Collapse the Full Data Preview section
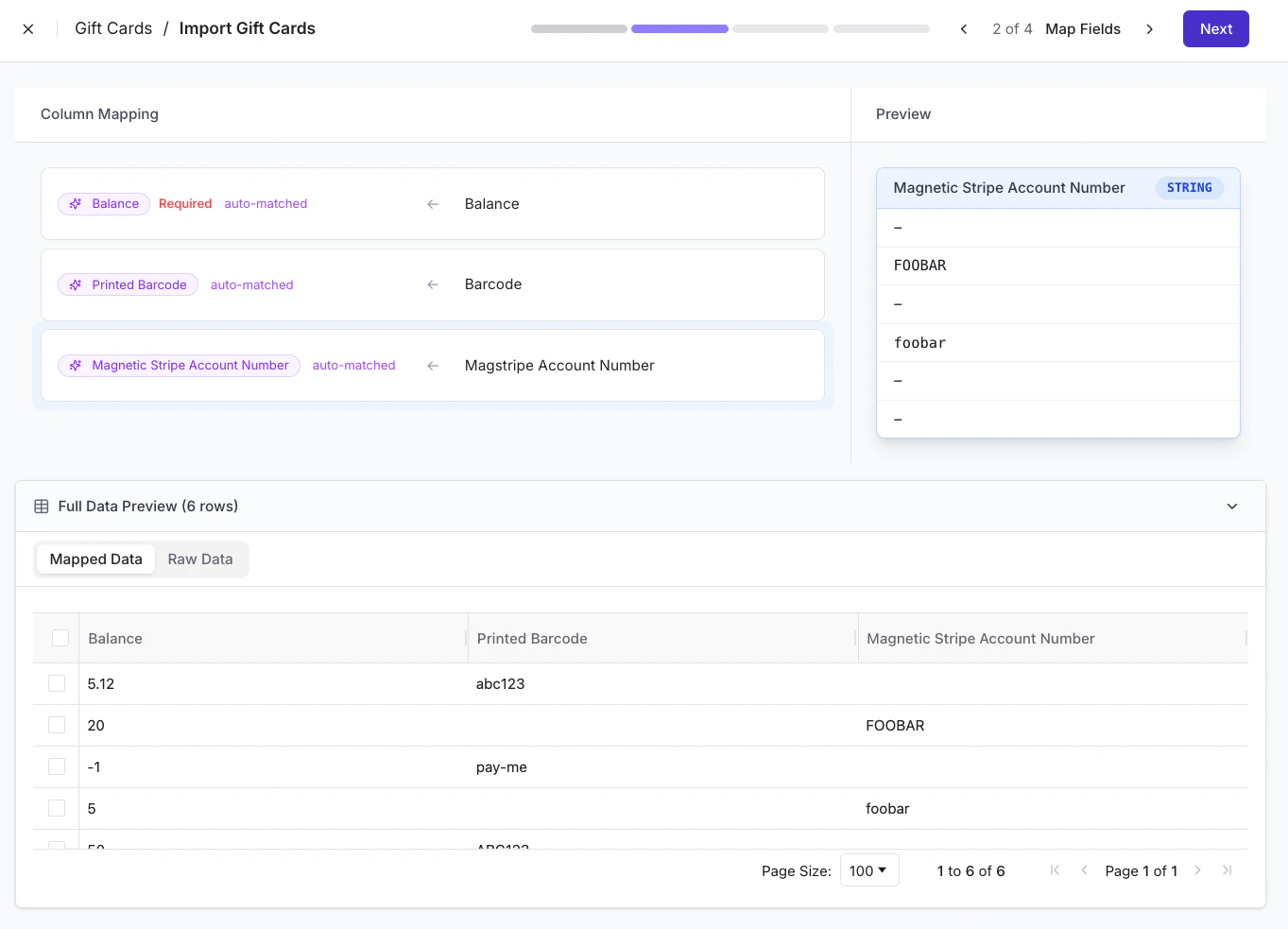Viewport: 1288px width, 929px height. pyautogui.click(x=1232, y=507)
